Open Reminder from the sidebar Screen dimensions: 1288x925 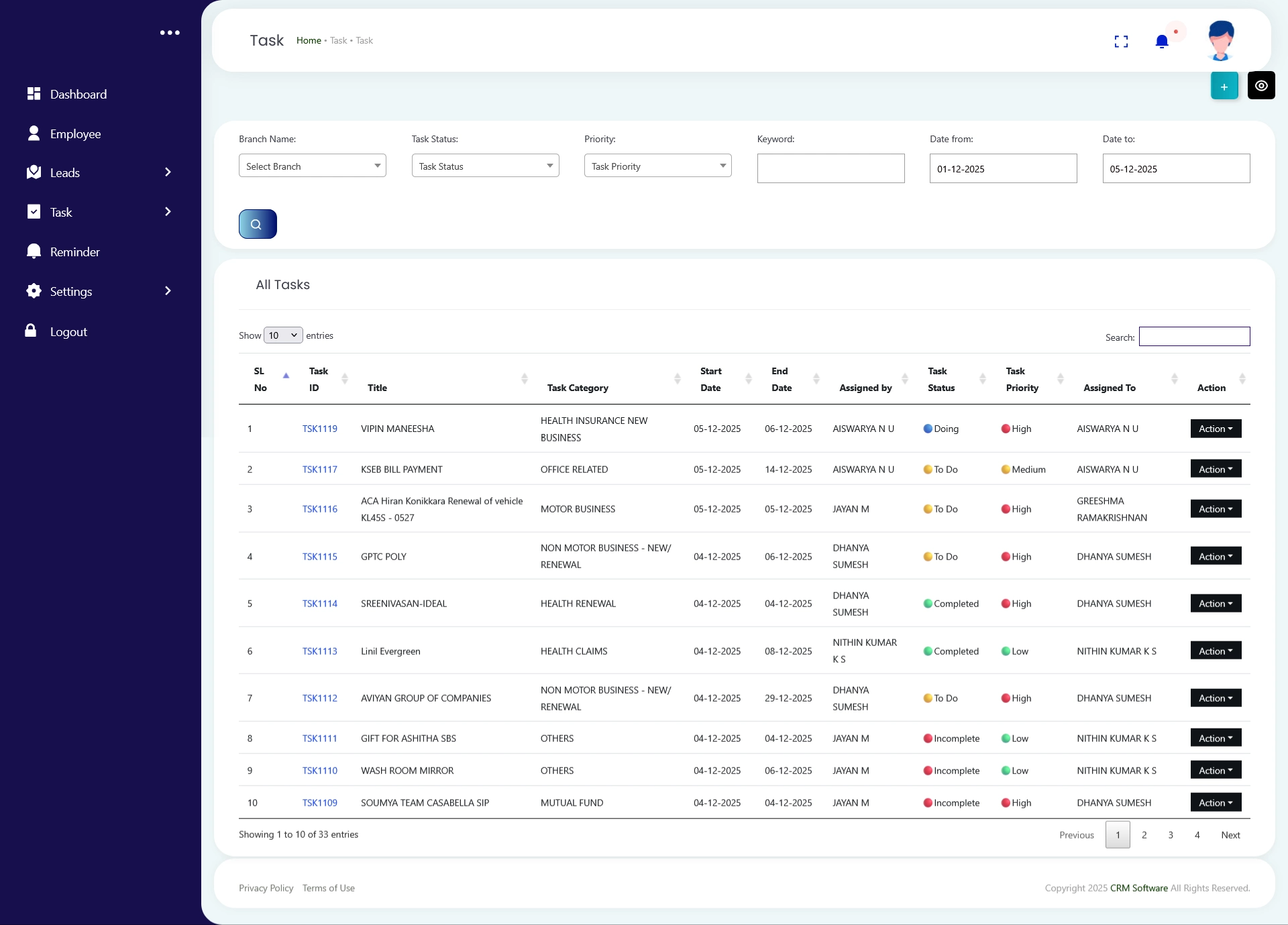coord(74,252)
